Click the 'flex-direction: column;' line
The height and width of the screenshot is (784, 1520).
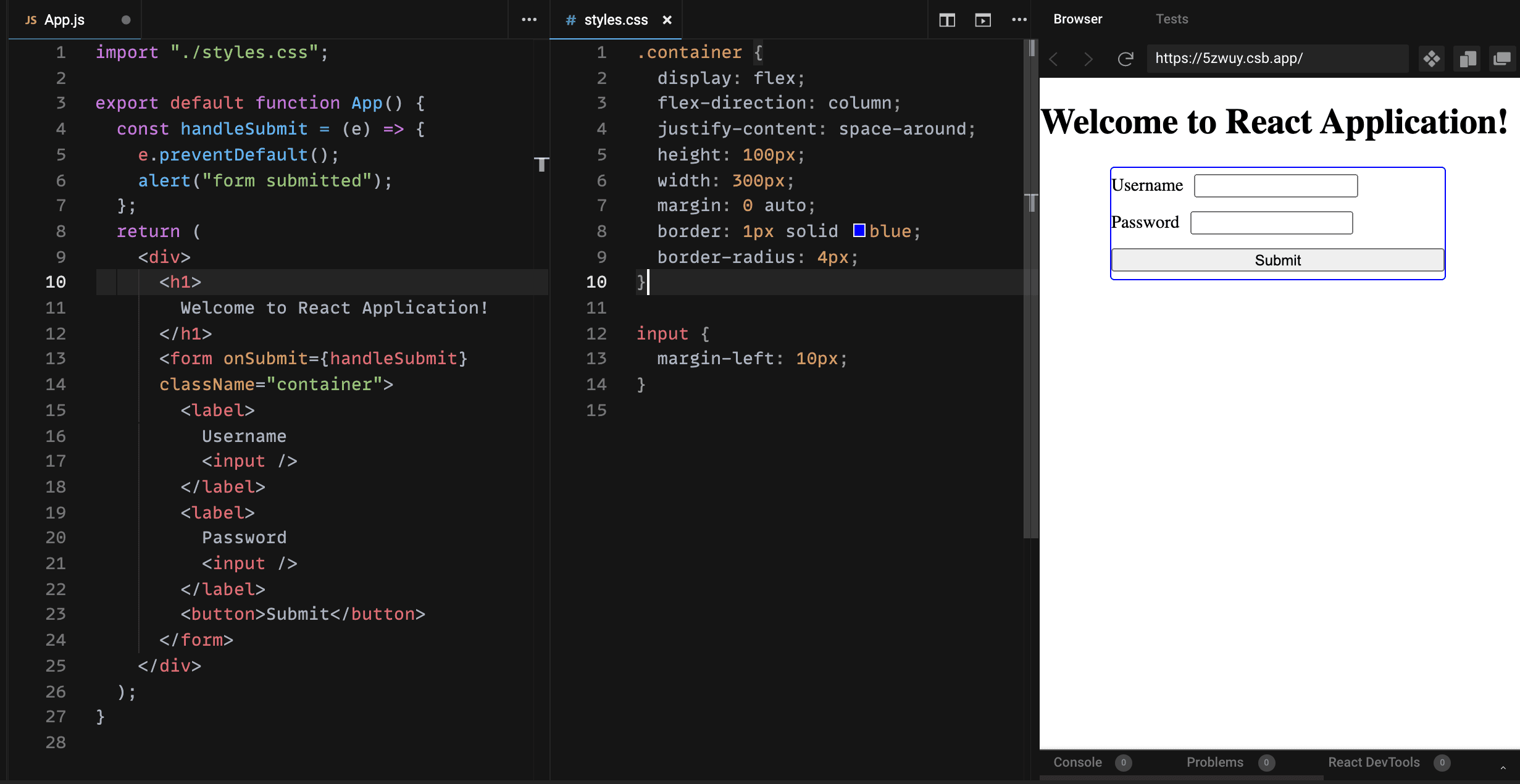pyautogui.click(x=779, y=103)
